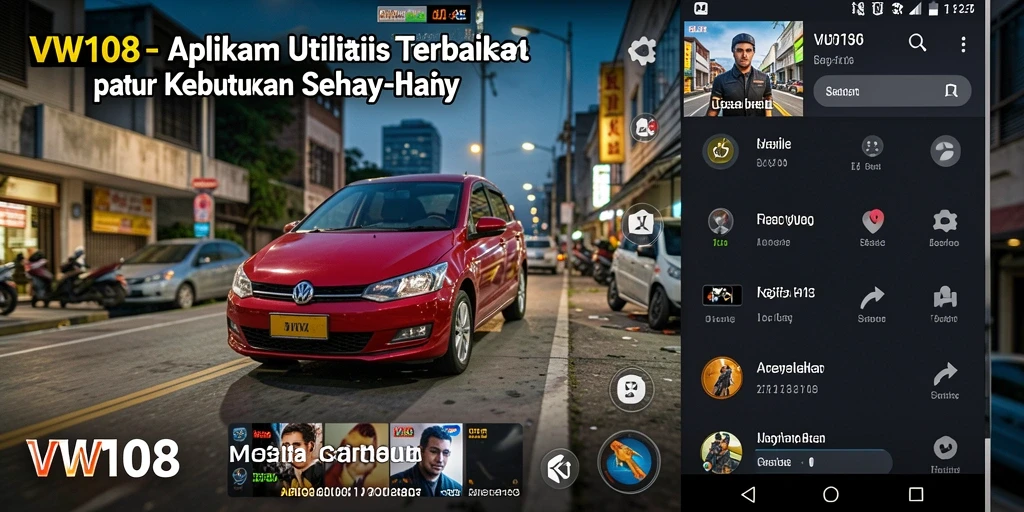Image resolution: width=1024 pixels, height=512 pixels.
Task: Tap the armchair-shaped icon in Nojlia H13 row
Action: tap(944, 297)
